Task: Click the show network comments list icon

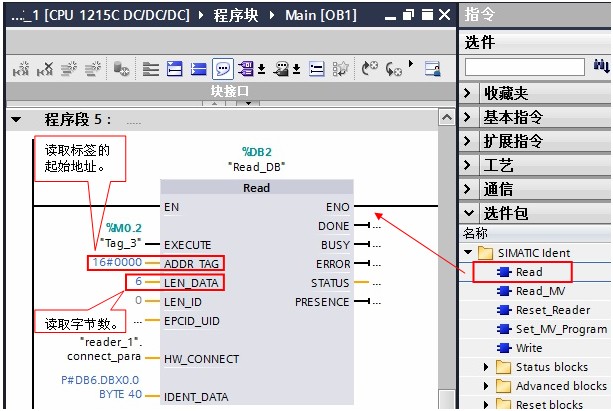Action: pyautogui.click(x=317, y=69)
